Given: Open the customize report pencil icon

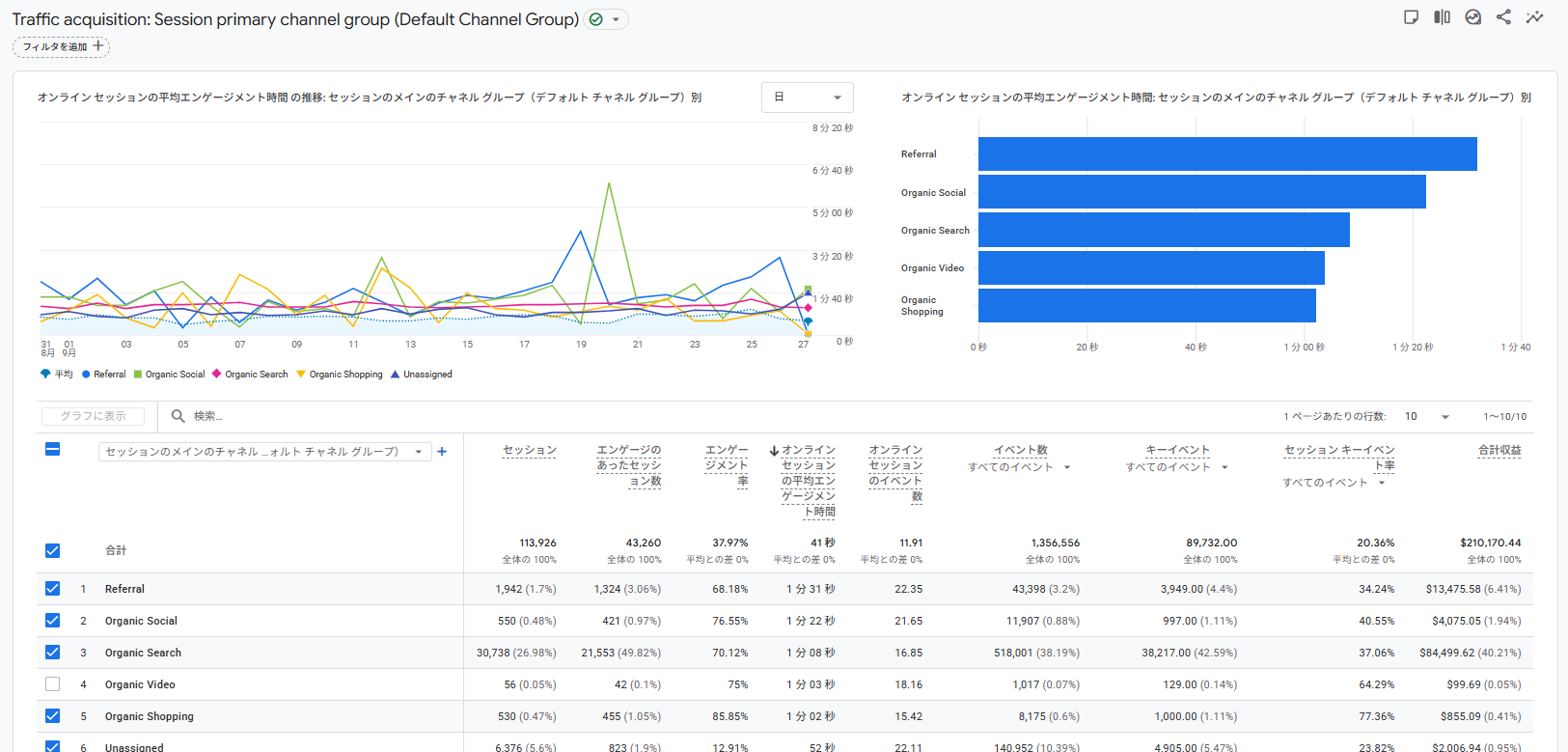Looking at the screenshot, I should pos(1411,17).
